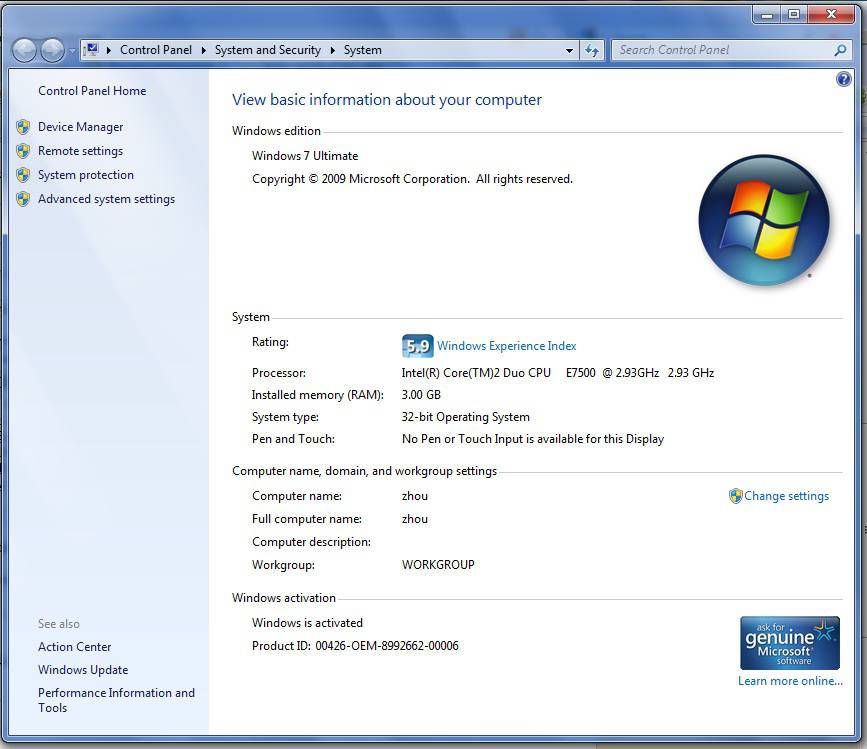Click shield icon beside Change settings
867x749 pixels.
click(735, 496)
